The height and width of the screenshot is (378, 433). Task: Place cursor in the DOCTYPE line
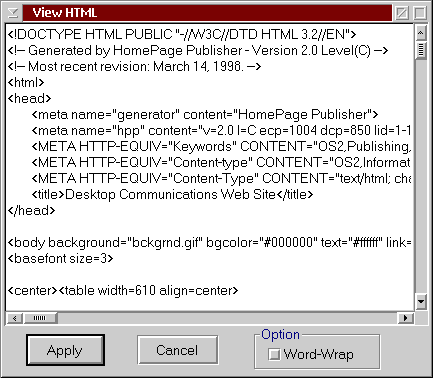click(182, 34)
